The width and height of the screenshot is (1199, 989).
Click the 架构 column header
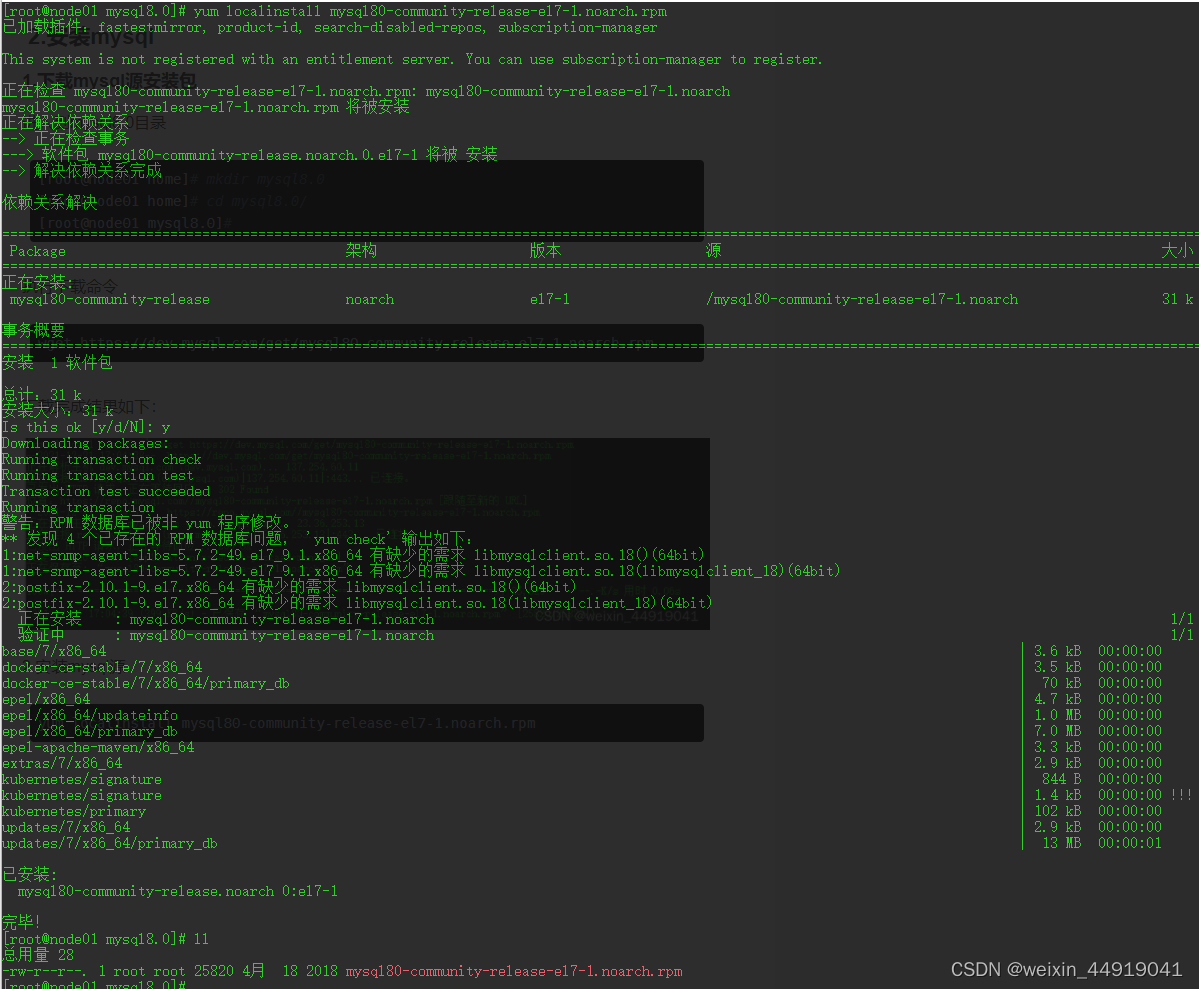point(360,251)
